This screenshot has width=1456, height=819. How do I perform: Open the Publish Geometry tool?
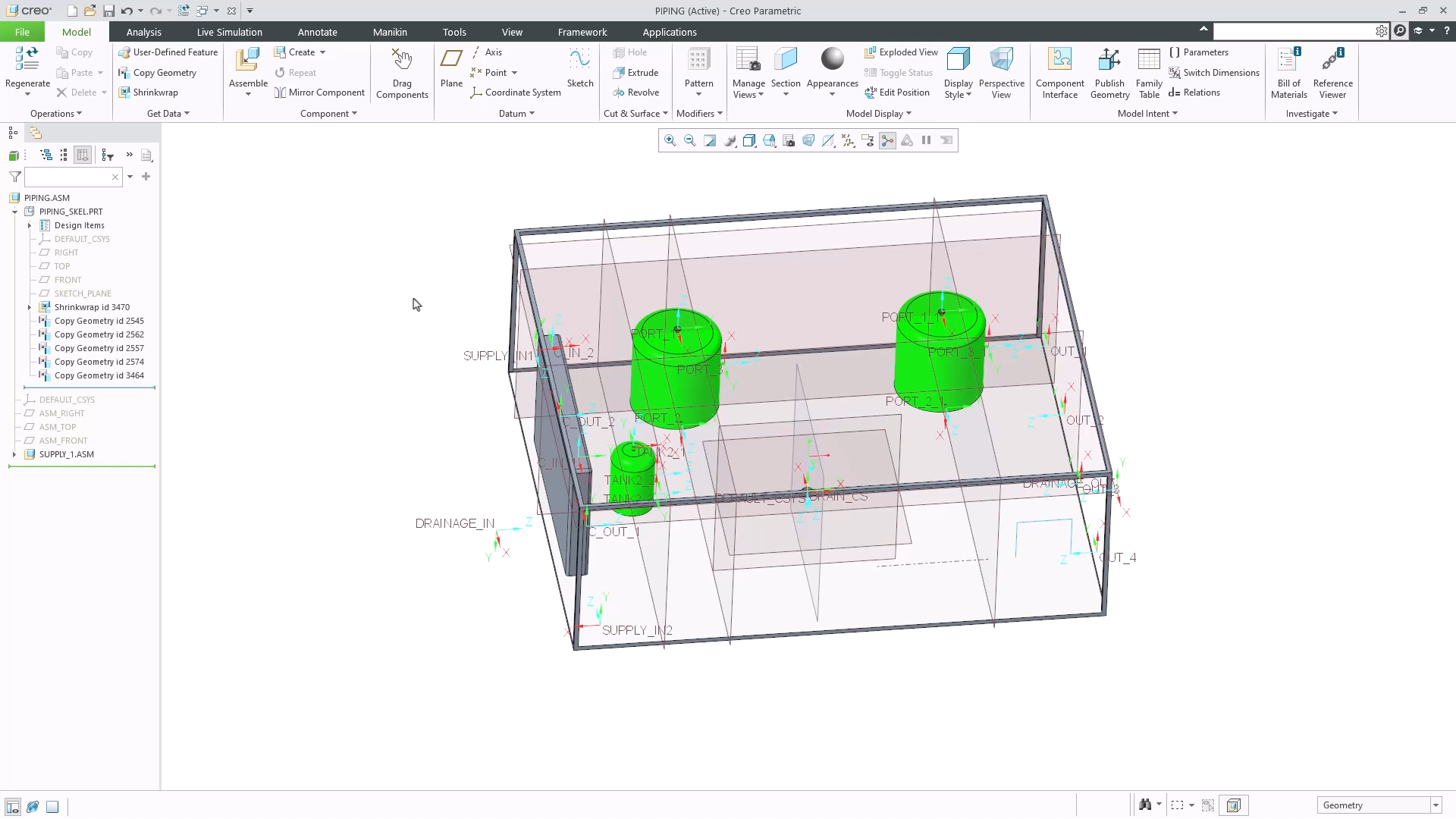pyautogui.click(x=1109, y=72)
